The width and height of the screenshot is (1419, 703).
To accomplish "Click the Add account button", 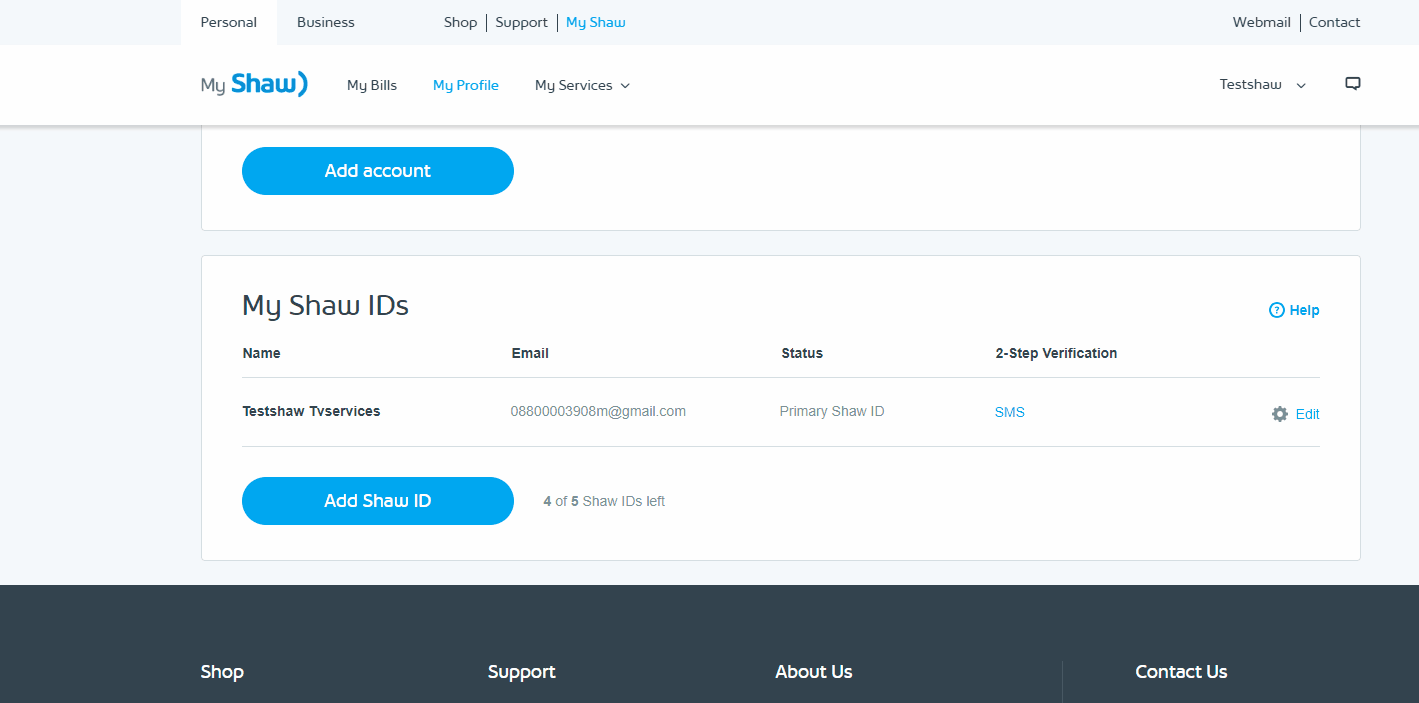I will pyautogui.click(x=378, y=171).
